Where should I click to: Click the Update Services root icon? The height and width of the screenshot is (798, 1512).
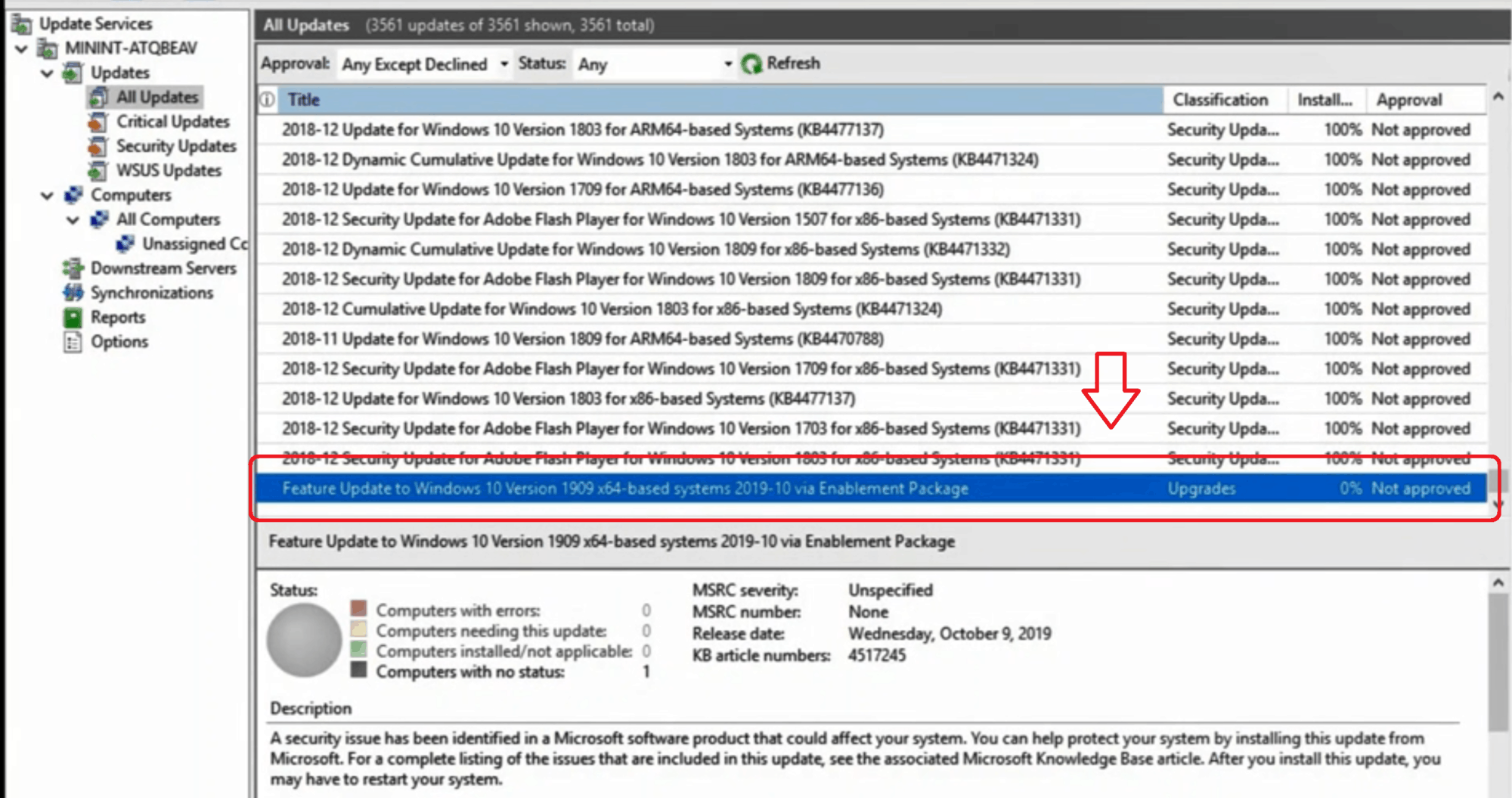pos(21,24)
